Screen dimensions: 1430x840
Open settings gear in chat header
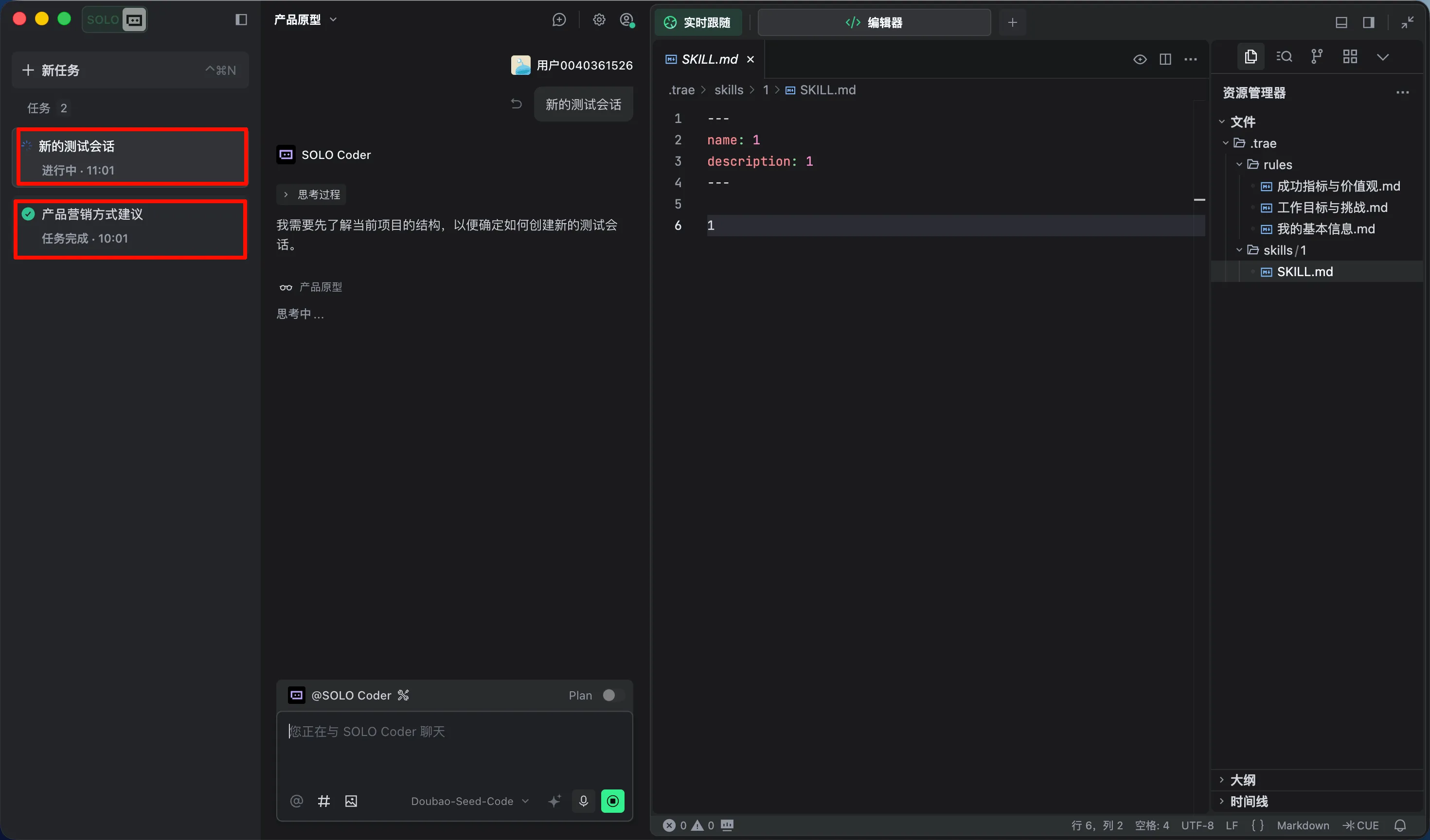click(x=599, y=20)
